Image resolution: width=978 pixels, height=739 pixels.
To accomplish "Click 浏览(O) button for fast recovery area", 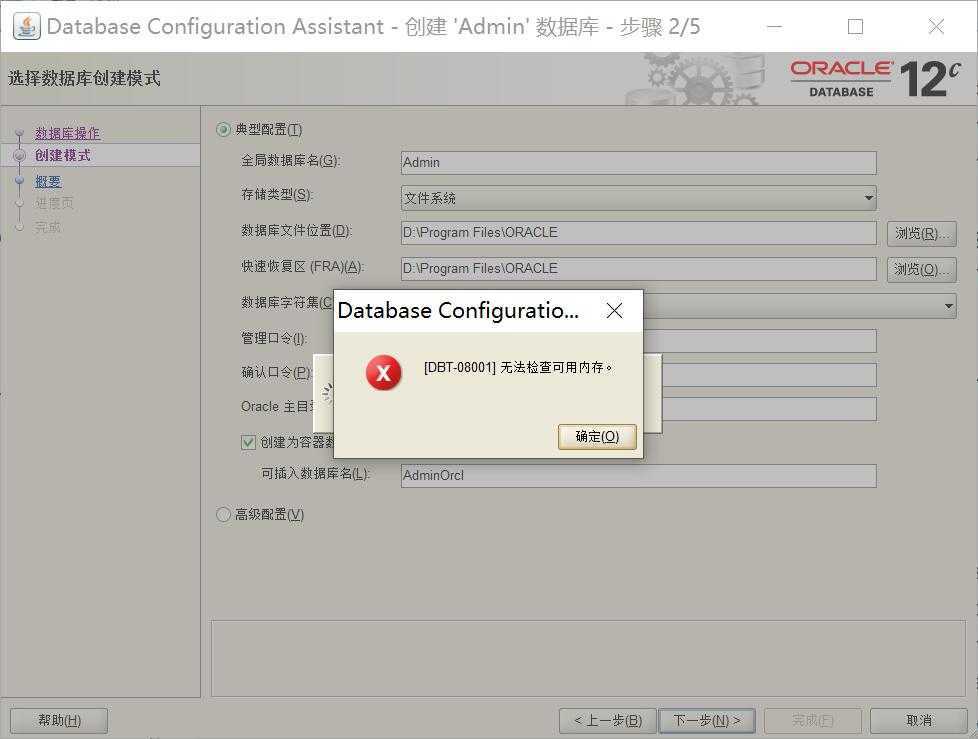I will (921, 269).
